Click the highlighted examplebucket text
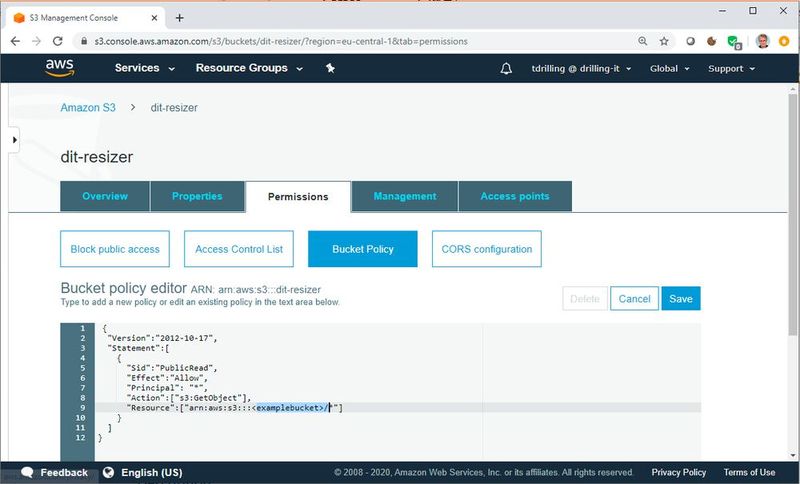The image size is (800, 484). (292, 407)
